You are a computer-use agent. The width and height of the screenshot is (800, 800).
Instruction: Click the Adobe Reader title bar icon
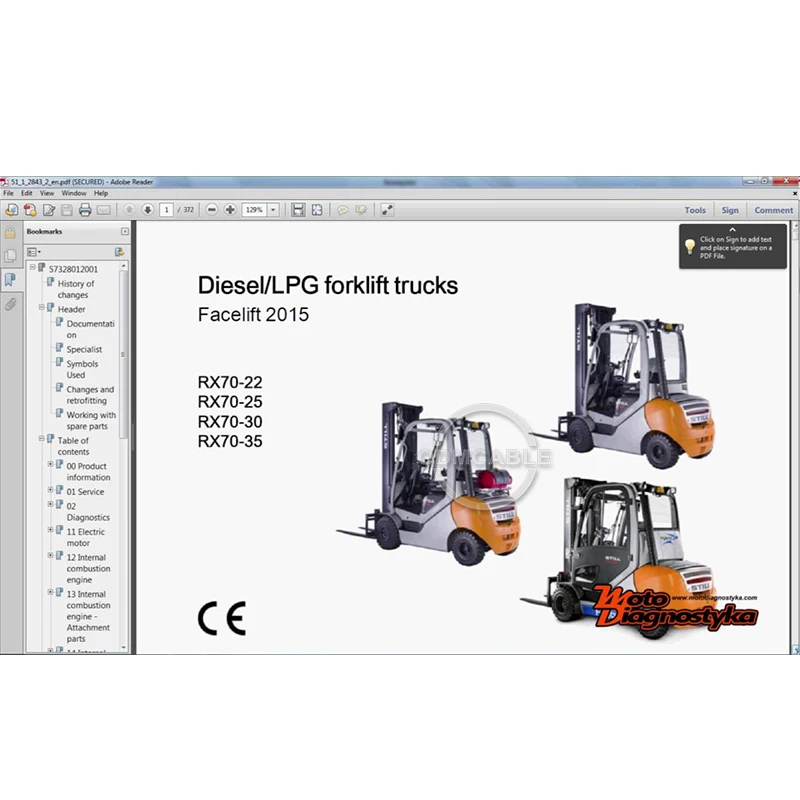(4, 182)
